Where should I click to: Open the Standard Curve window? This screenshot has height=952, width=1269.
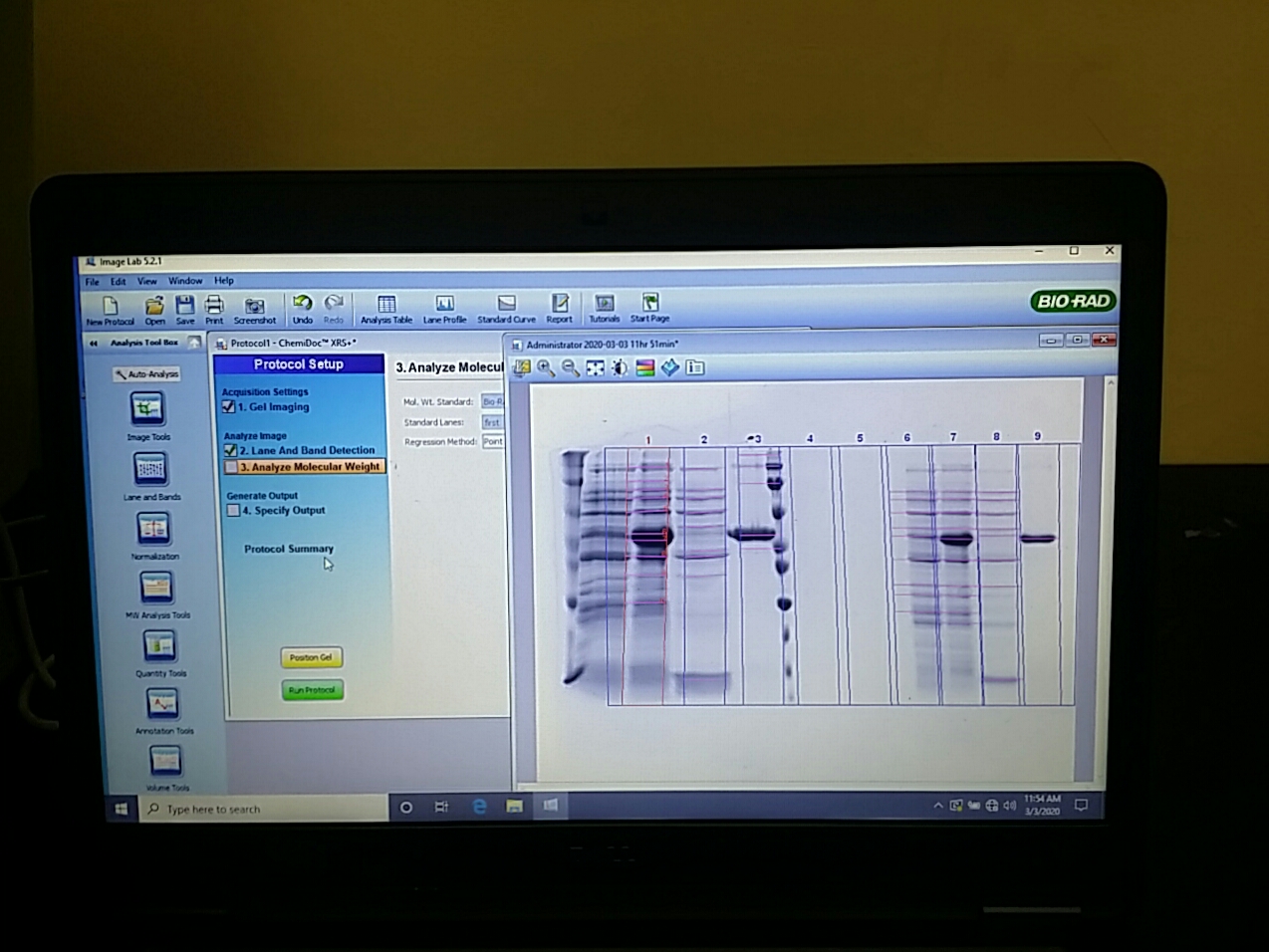tap(506, 303)
